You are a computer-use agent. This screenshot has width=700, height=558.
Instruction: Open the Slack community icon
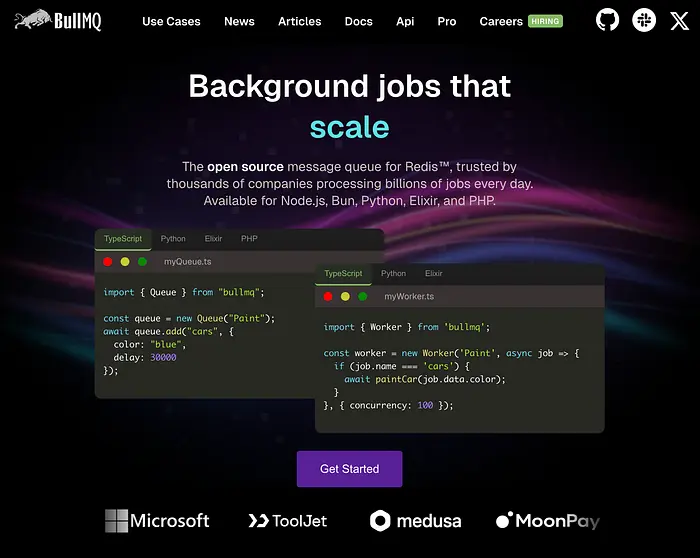click(644, 20)
